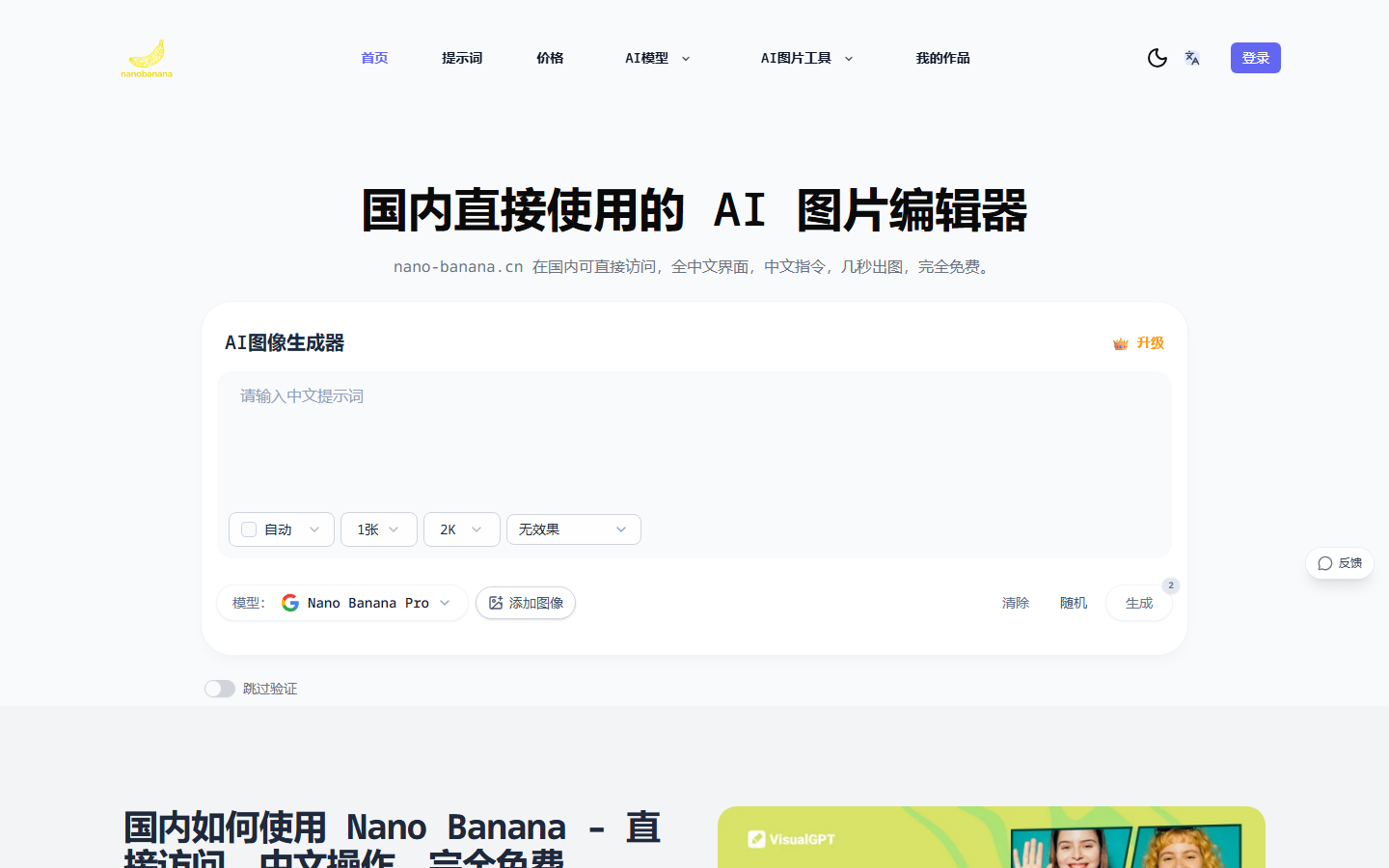This screenshot has height=868, width=1389.
Task: Click the nanobanana banana logo
Action: (147, 58)
